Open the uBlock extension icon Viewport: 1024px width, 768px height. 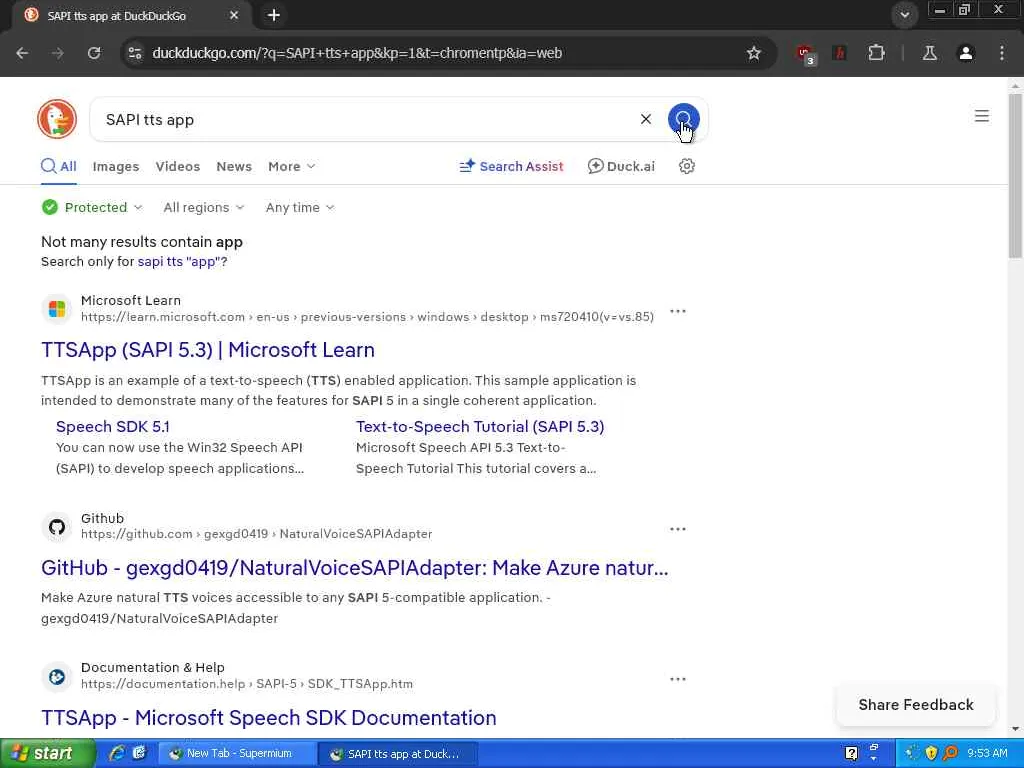click(x=805, y=54)
